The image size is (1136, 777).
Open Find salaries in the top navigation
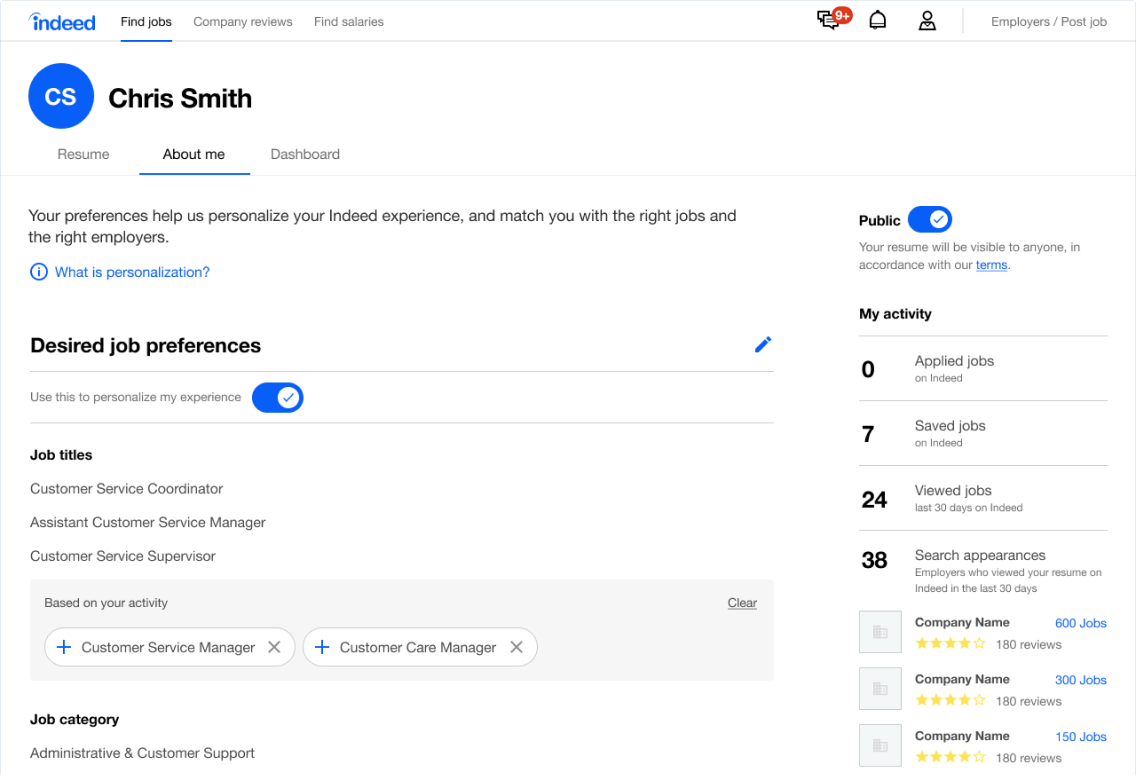point(348,21)
